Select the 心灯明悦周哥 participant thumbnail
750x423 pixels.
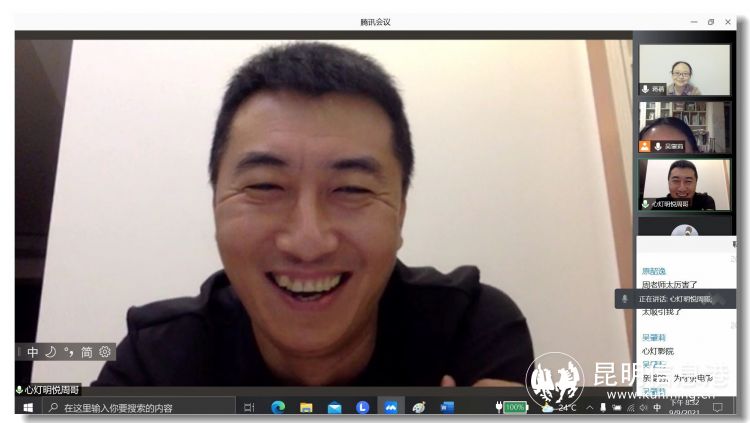[684, 185]
